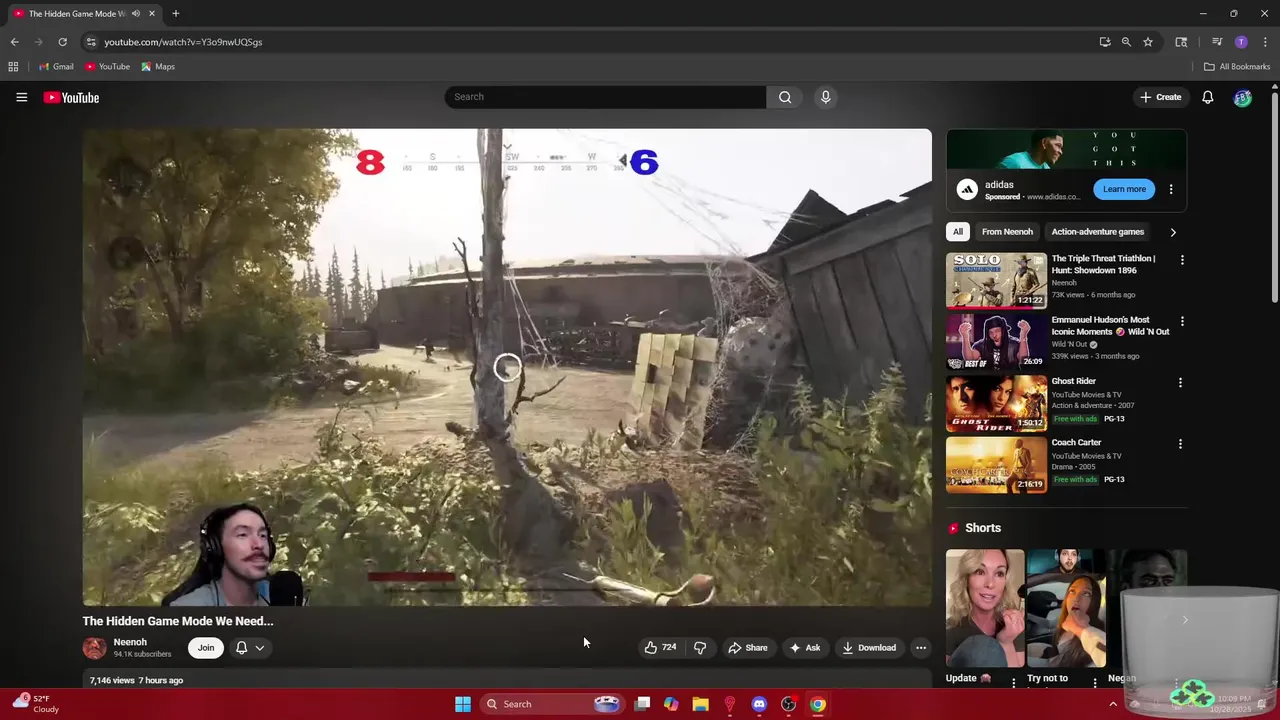
Task: Open the Create menu
Action: [1161, 97]
